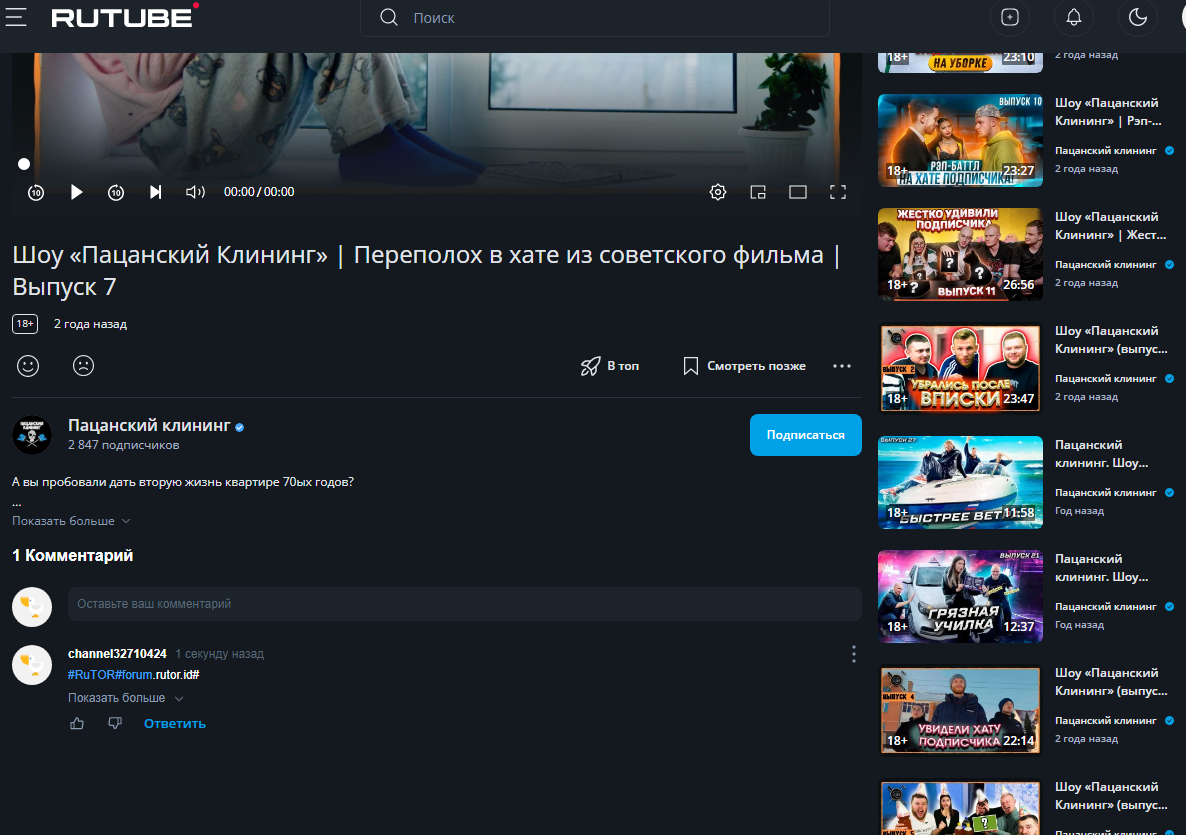
Task: Open the hamburger navigation menu
Action: (16, 17)
